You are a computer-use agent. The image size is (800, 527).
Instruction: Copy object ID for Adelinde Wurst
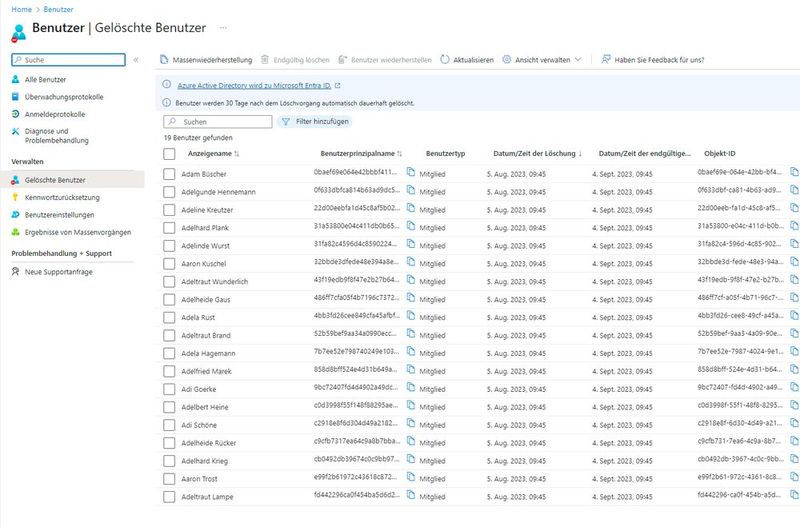[x=794, y=243]
